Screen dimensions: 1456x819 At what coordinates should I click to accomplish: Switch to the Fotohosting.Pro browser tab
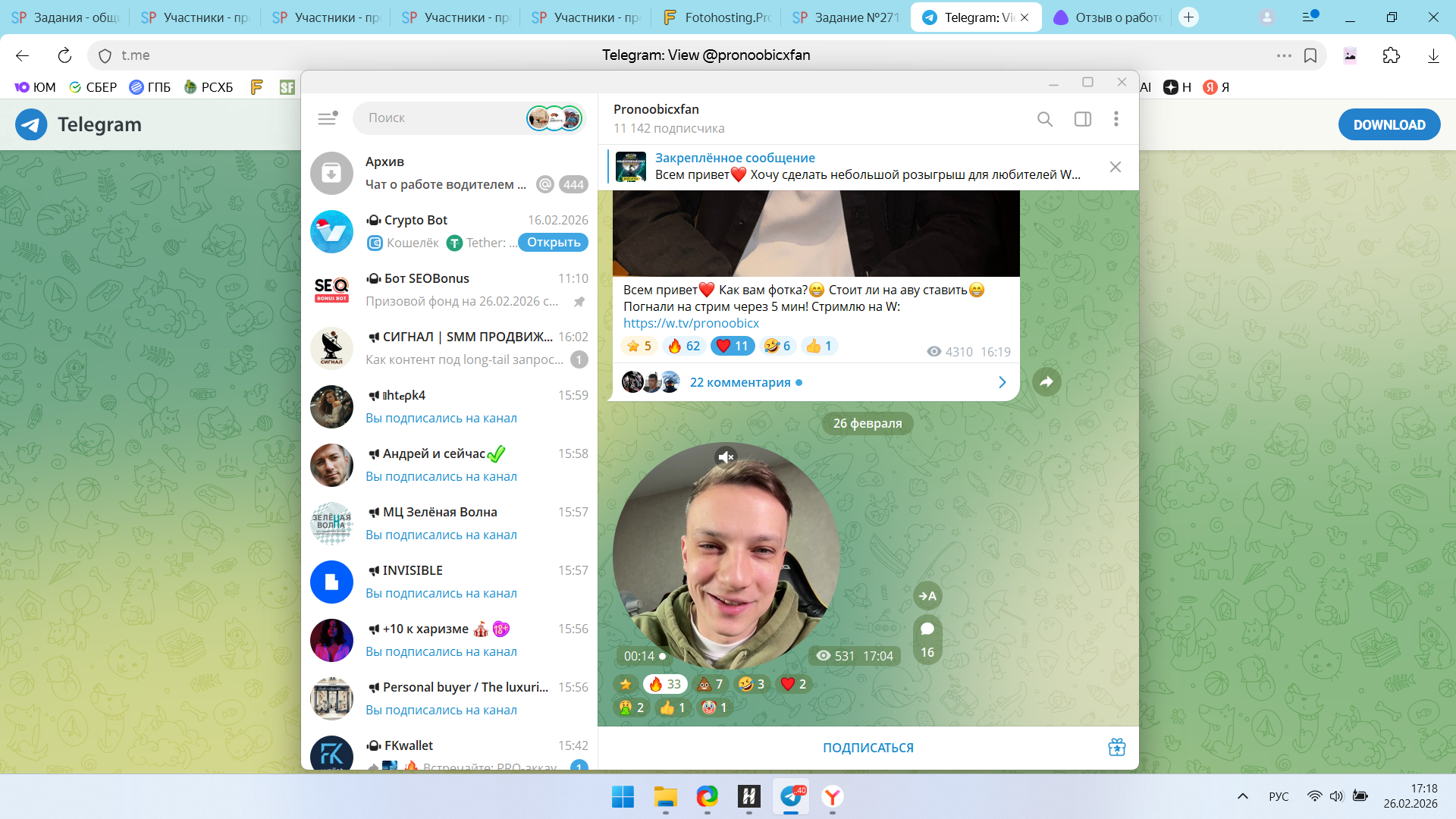pos(717,17)
